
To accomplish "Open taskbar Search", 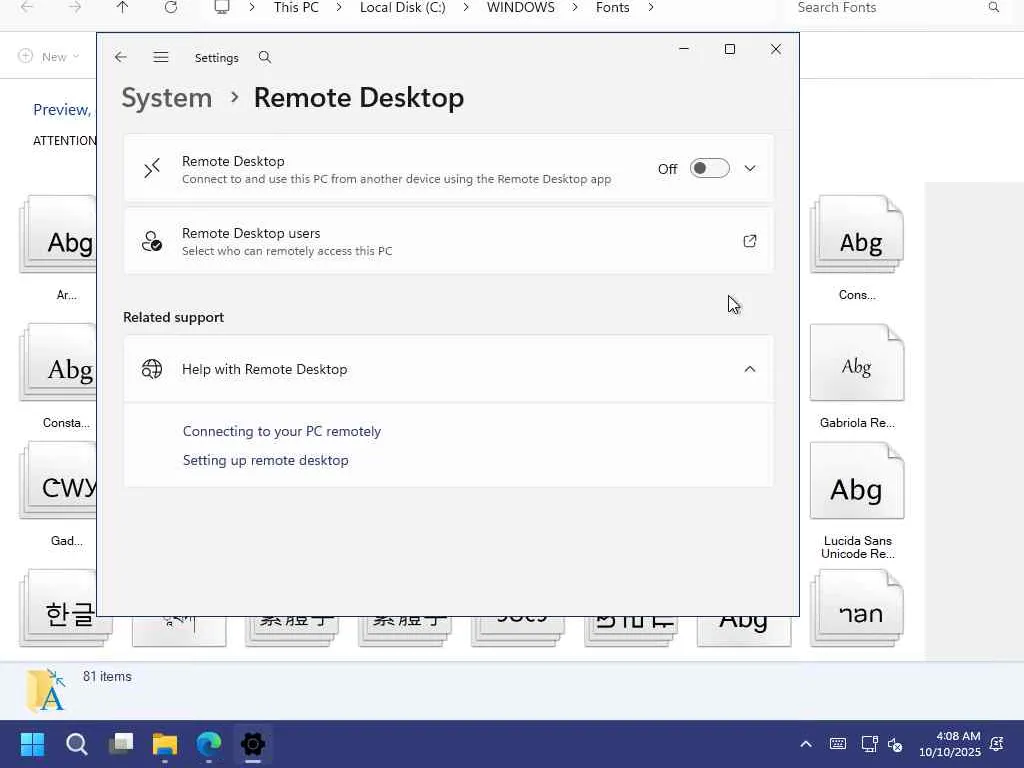I will (x=76, y=744).
